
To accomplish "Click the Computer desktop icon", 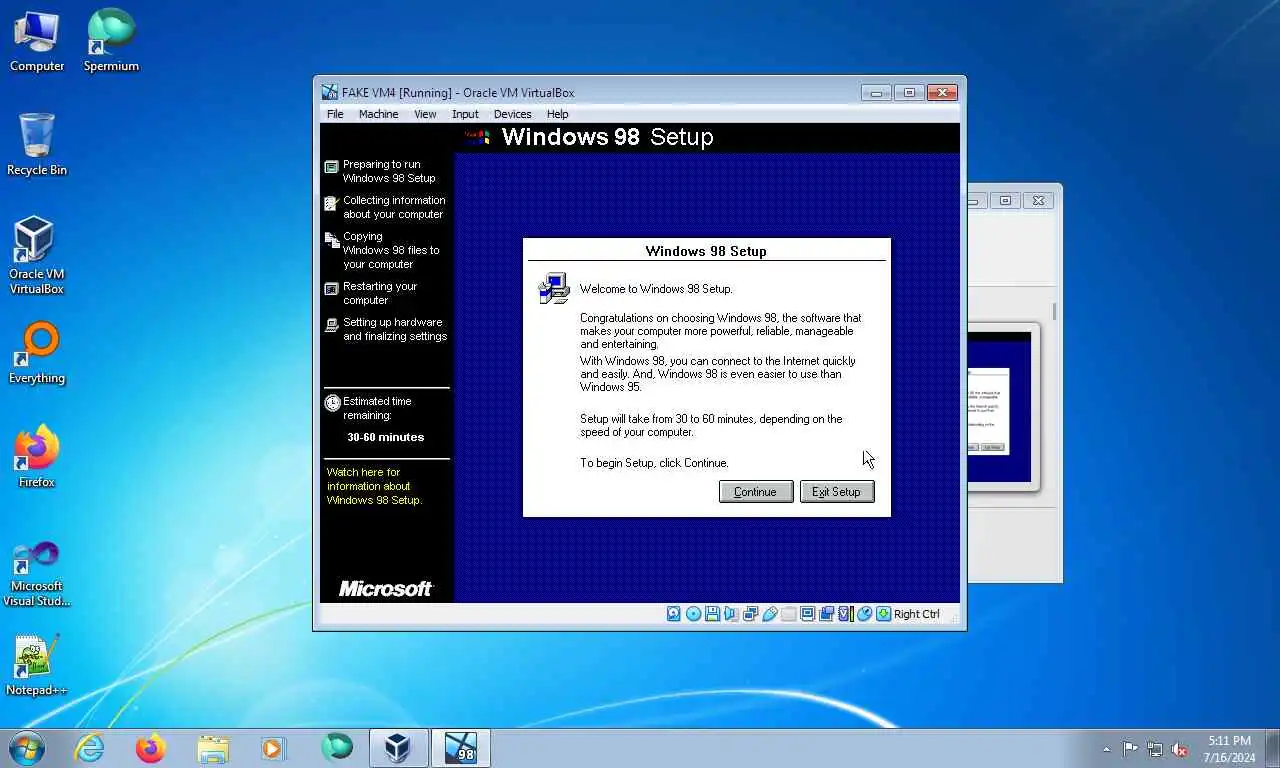I will click(37, 41).
